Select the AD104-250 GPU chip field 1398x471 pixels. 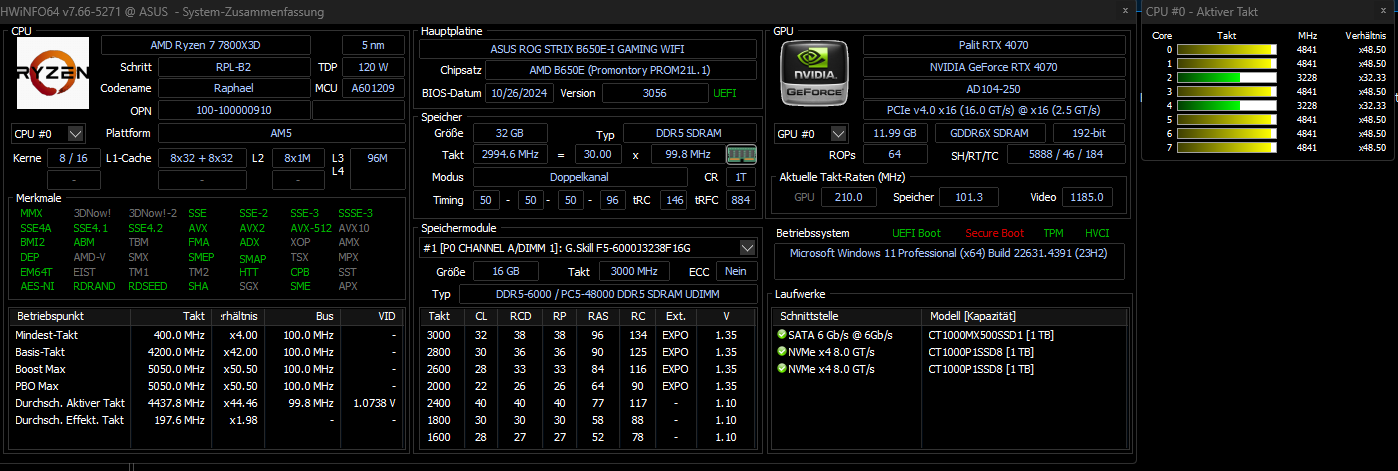(x=995, y=89)
